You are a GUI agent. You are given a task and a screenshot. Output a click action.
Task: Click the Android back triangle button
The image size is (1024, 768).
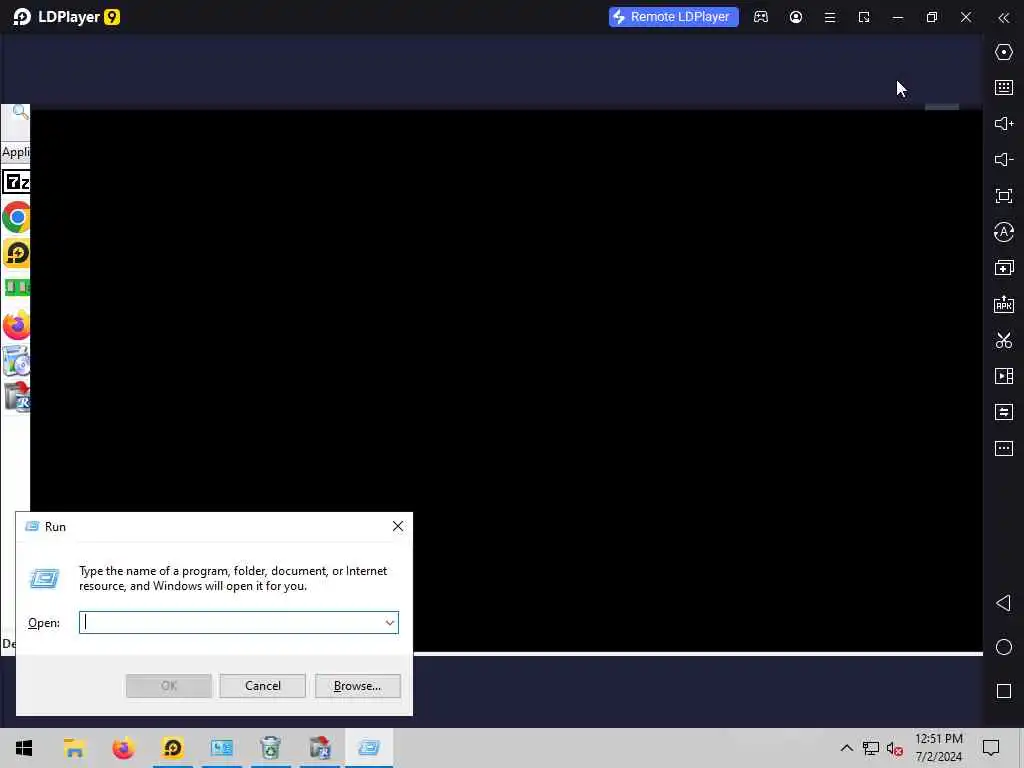point(1004,603)
